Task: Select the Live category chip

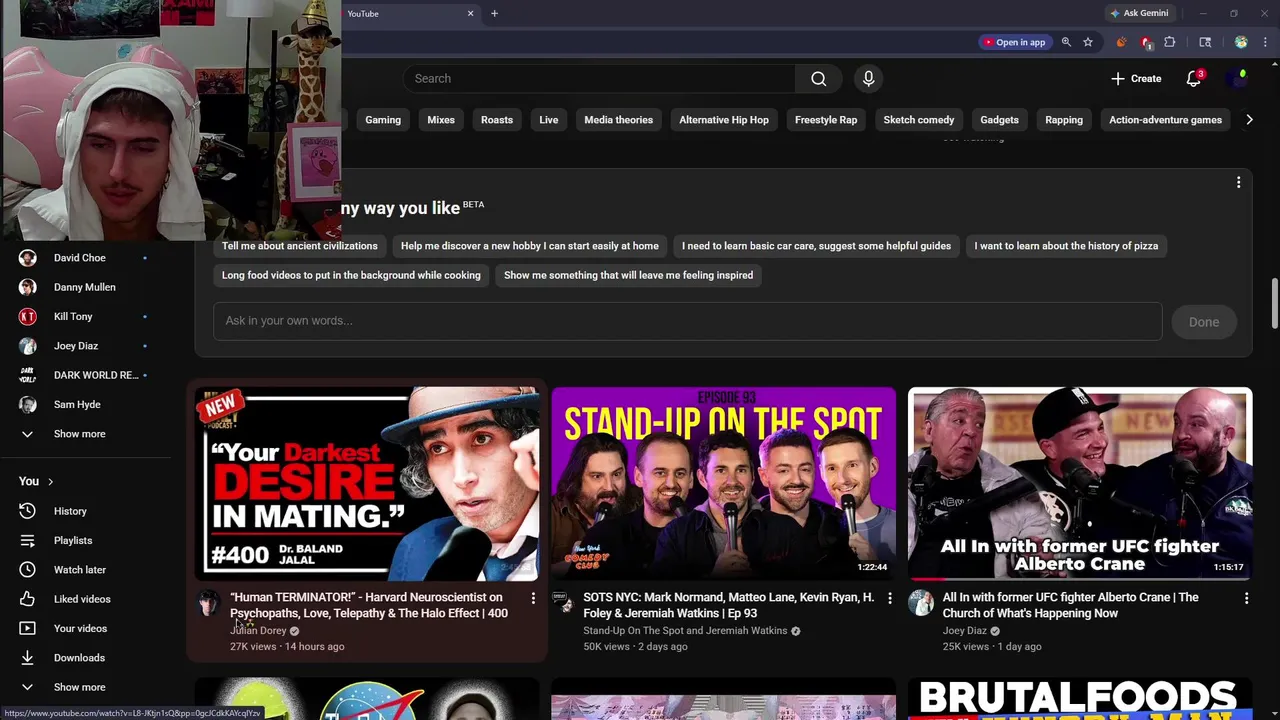Action: (549, 120)
